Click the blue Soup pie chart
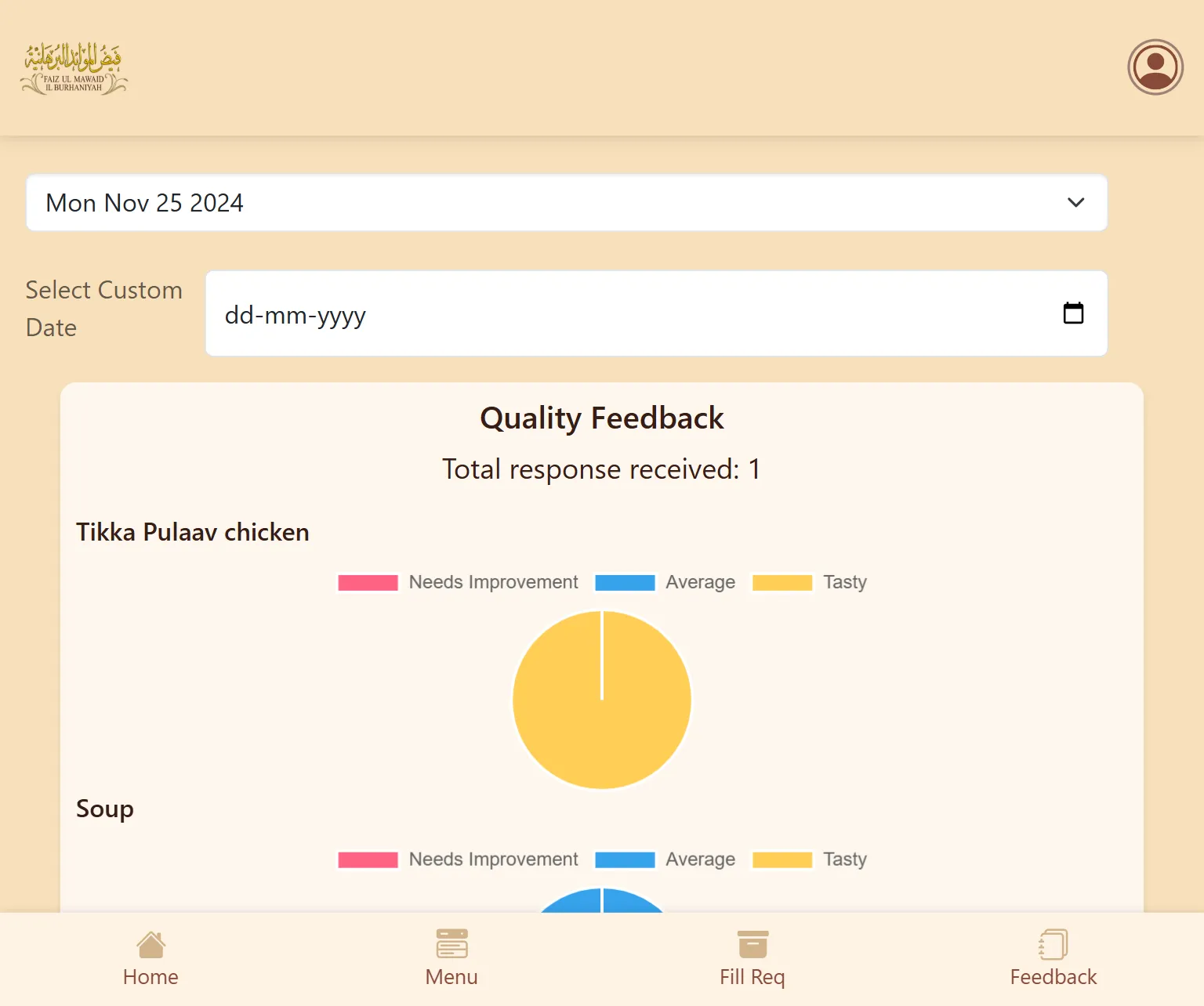This screenshot has width=1204, height=1006. (x=602, y=900)
